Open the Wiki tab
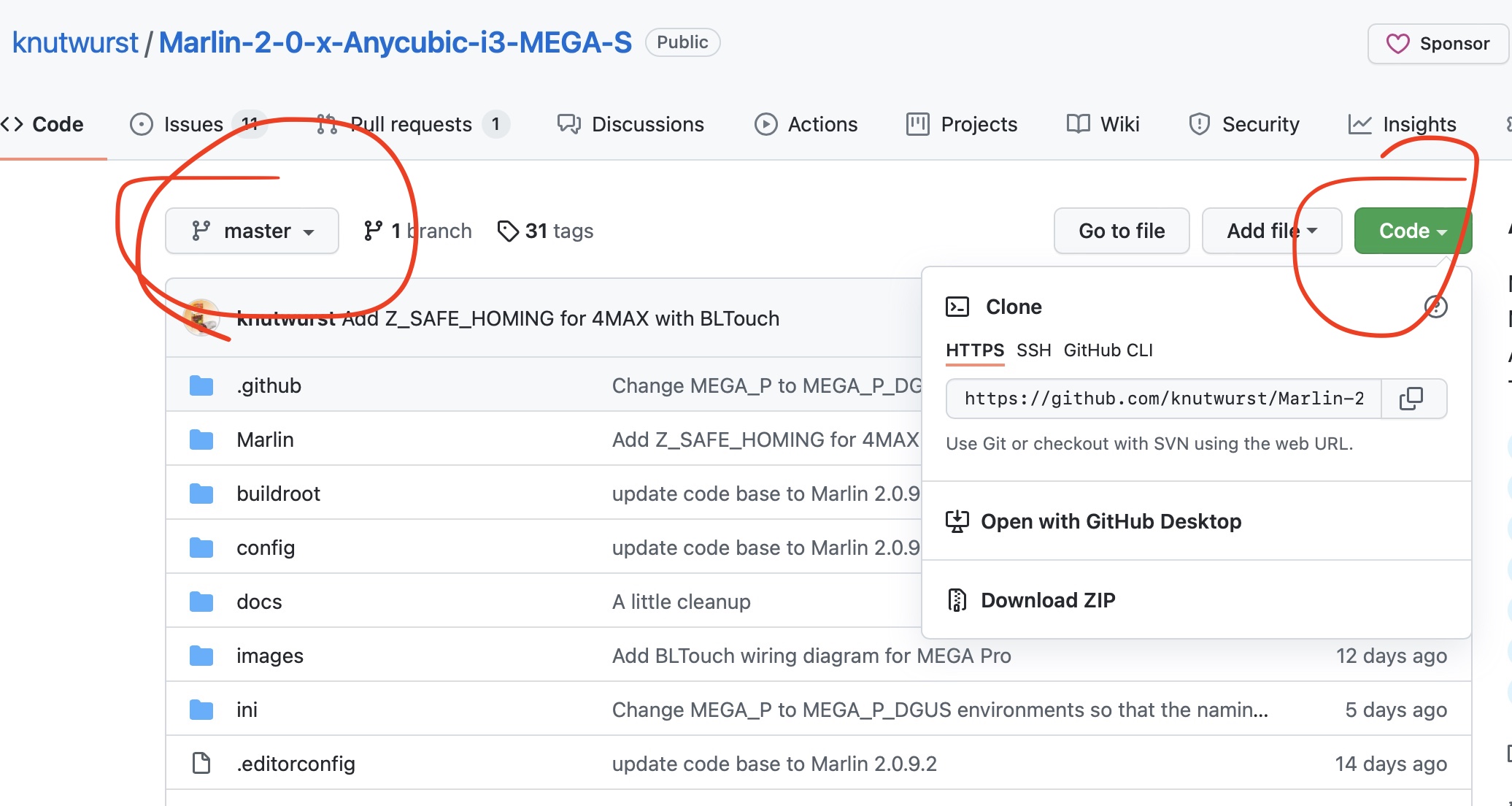Viewport: 1512px width, 806px height. tap(1103, 124)
